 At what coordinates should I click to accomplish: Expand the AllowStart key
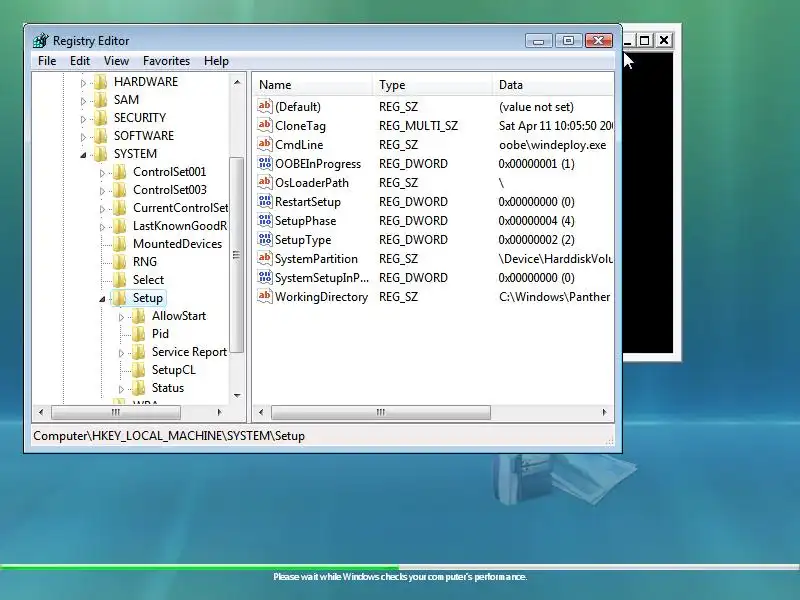tap(121, 317)
